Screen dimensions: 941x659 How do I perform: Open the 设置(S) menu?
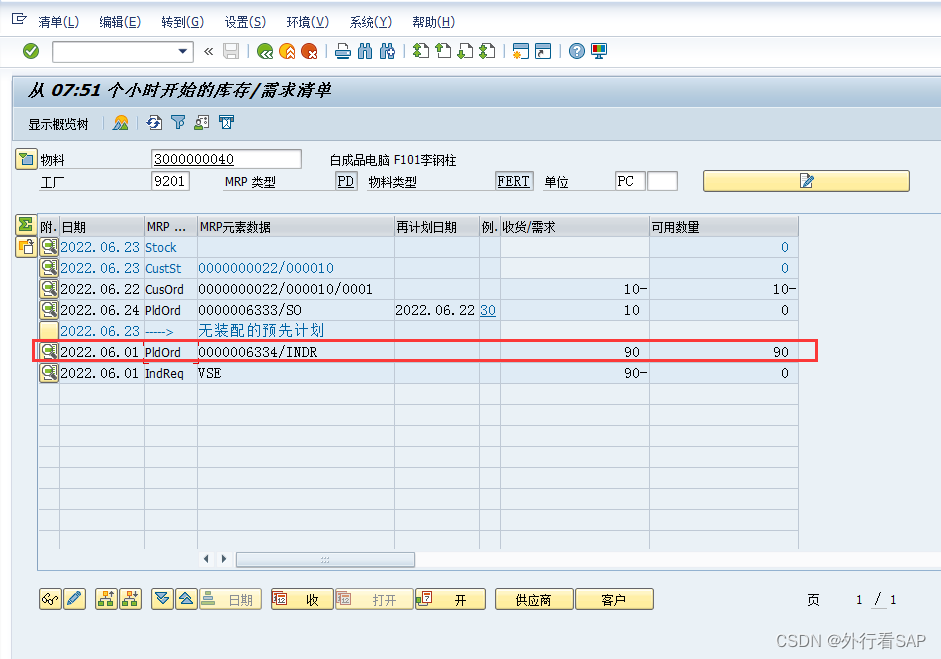(245, 22)
